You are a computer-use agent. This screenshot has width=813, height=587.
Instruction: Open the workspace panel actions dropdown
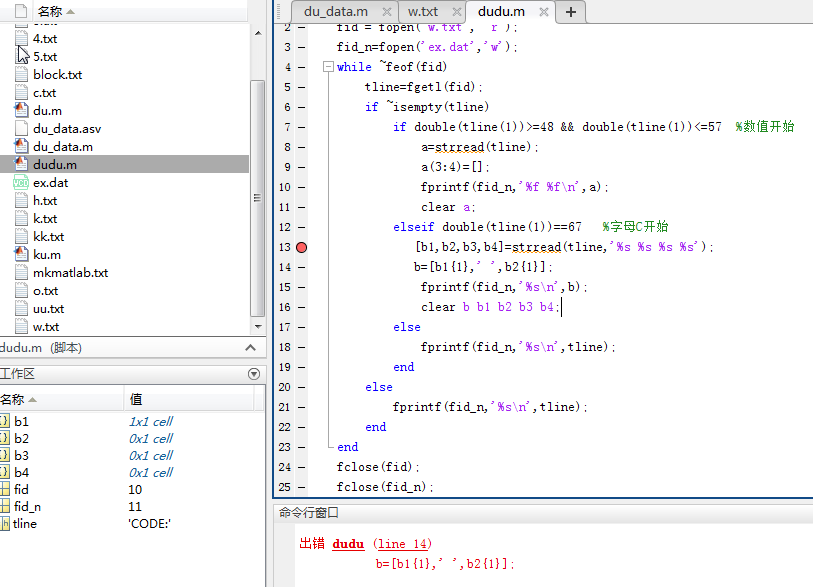coord(254,374)
